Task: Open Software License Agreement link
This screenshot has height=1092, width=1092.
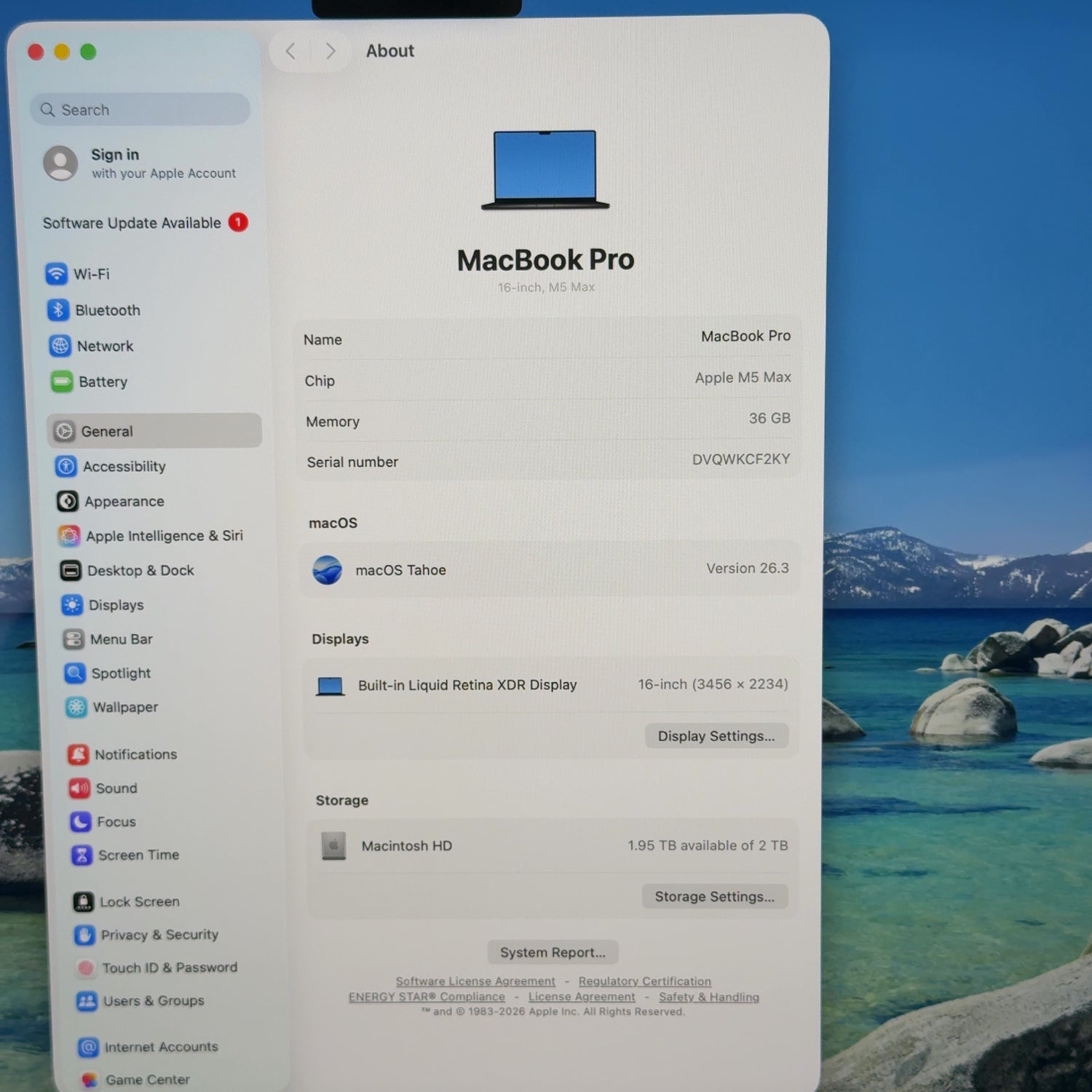Action: point(475,981)
